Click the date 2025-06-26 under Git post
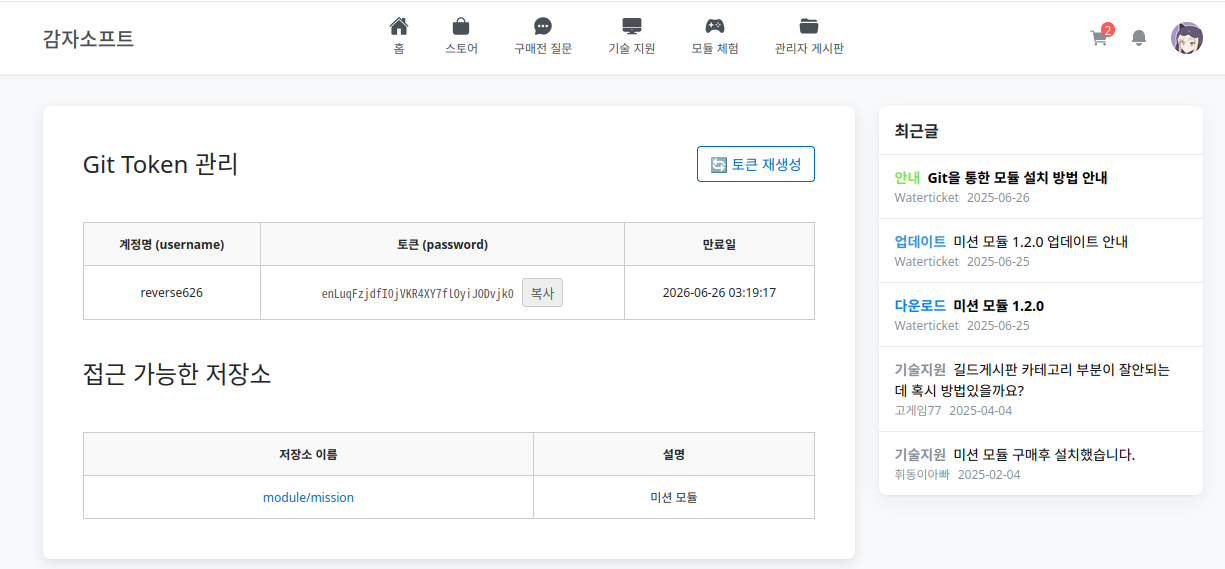The width and height of the screenshot is (1225, 569). tap(998, 198)
